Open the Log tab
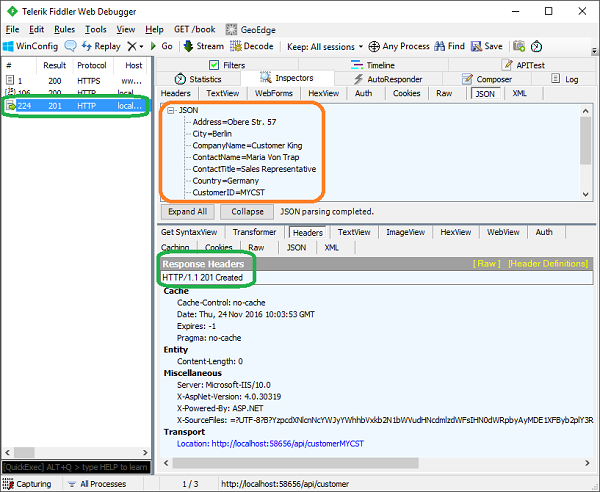Image resolution: width=600 pixels, height=492 pixels. (x=564, y=79)
